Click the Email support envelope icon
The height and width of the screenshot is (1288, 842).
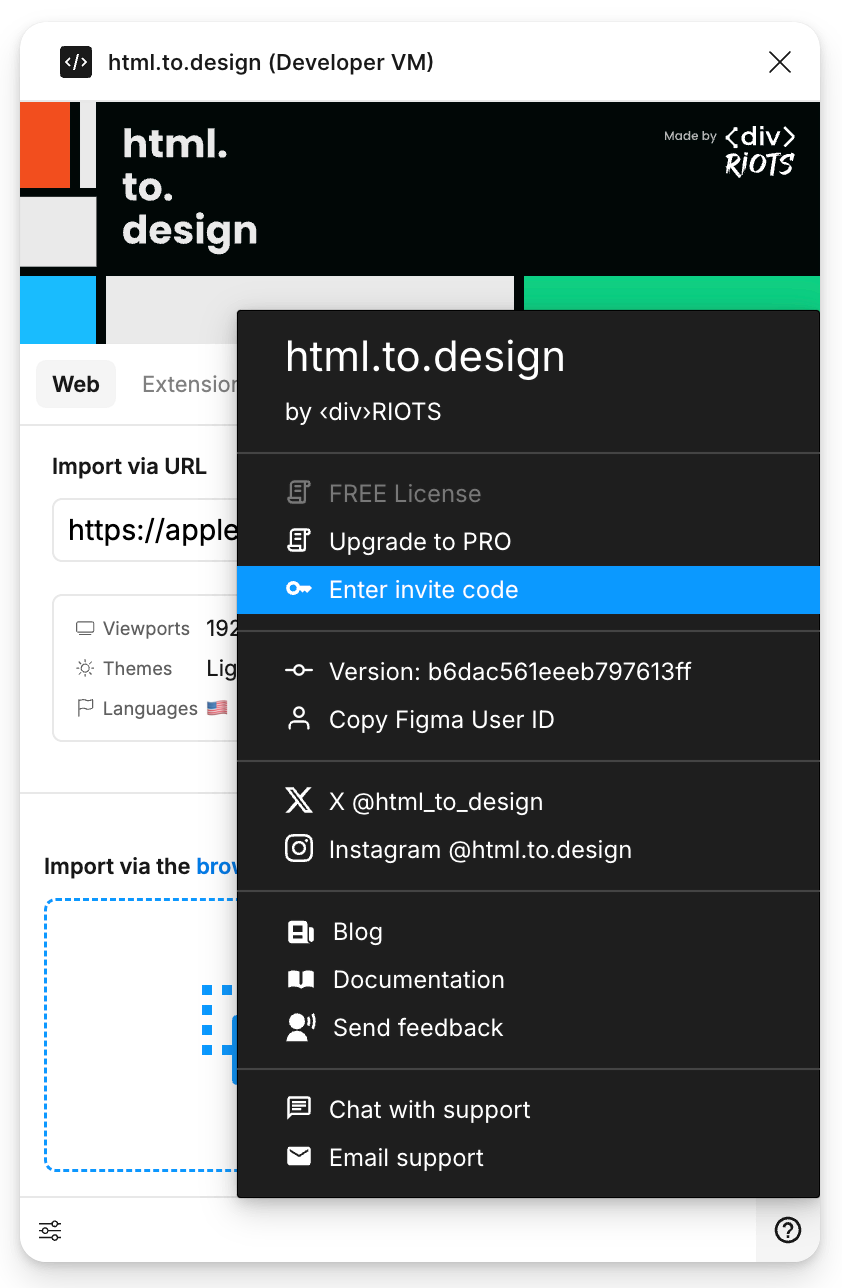point(299,1157)
